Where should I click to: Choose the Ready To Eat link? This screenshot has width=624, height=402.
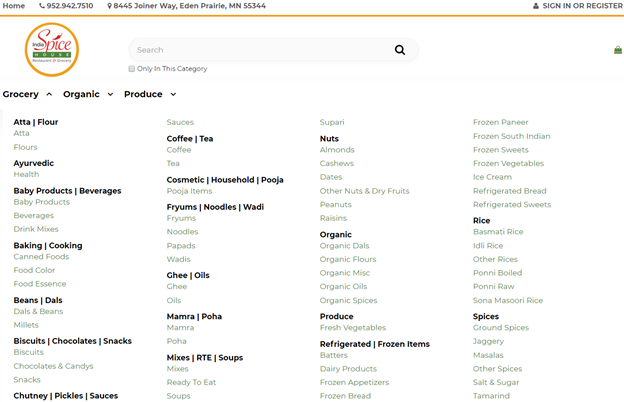[191, 382]
